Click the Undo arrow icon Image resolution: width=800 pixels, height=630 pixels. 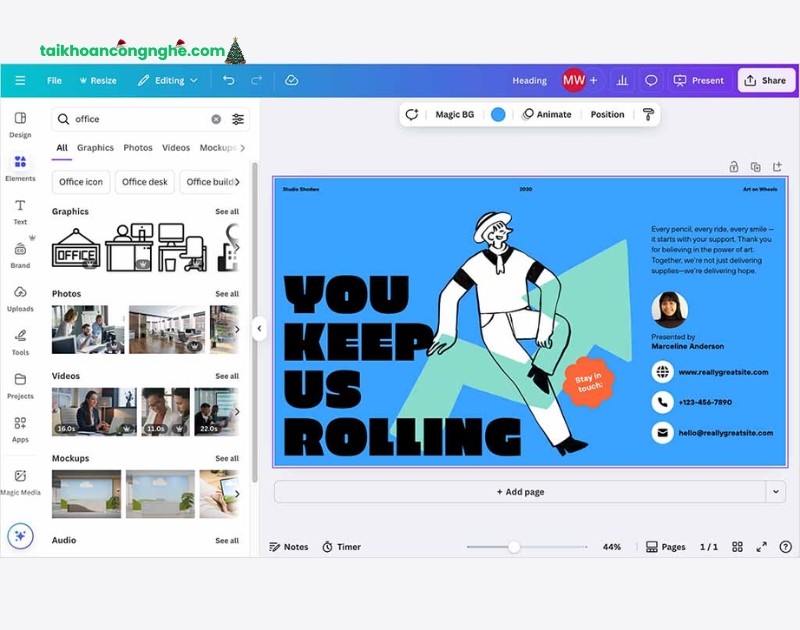click(x=229, y=80)
